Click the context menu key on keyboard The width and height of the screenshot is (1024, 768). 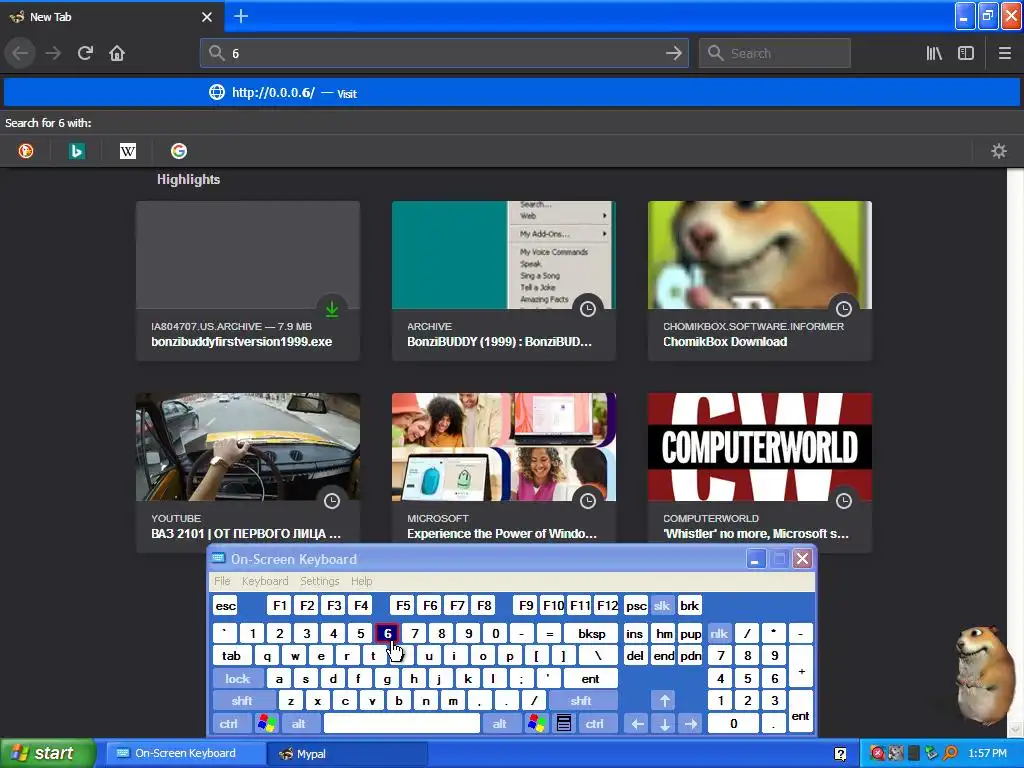[564, 724]
